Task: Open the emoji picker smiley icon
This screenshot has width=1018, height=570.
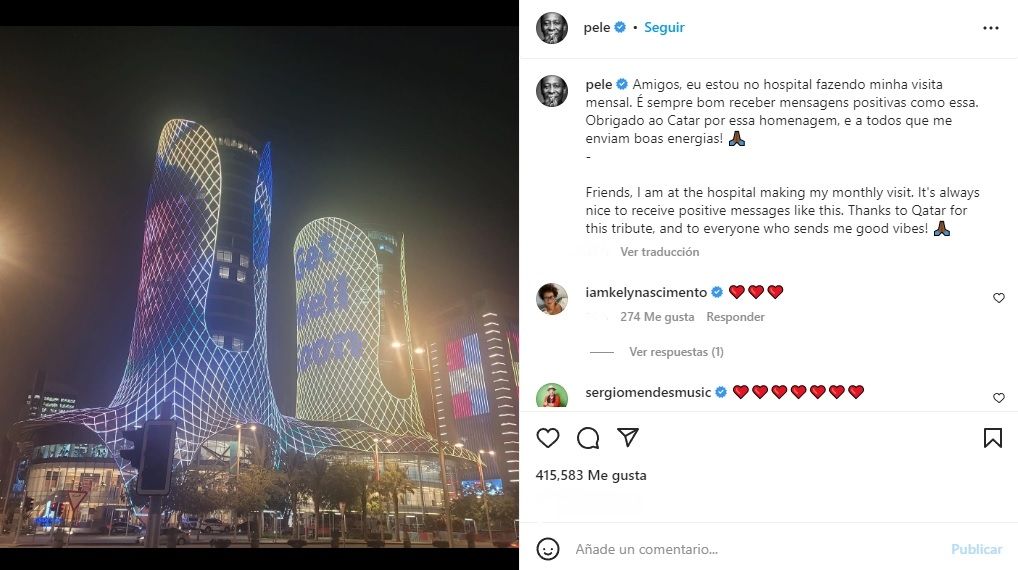Action: tap(548, 549)
